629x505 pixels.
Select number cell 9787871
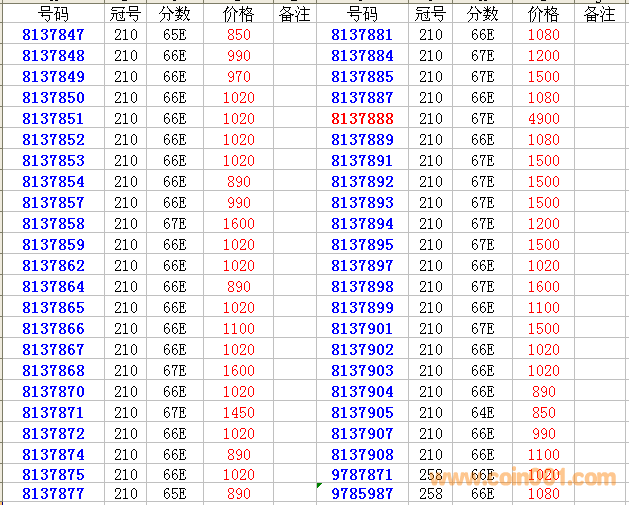coord(362,475)
